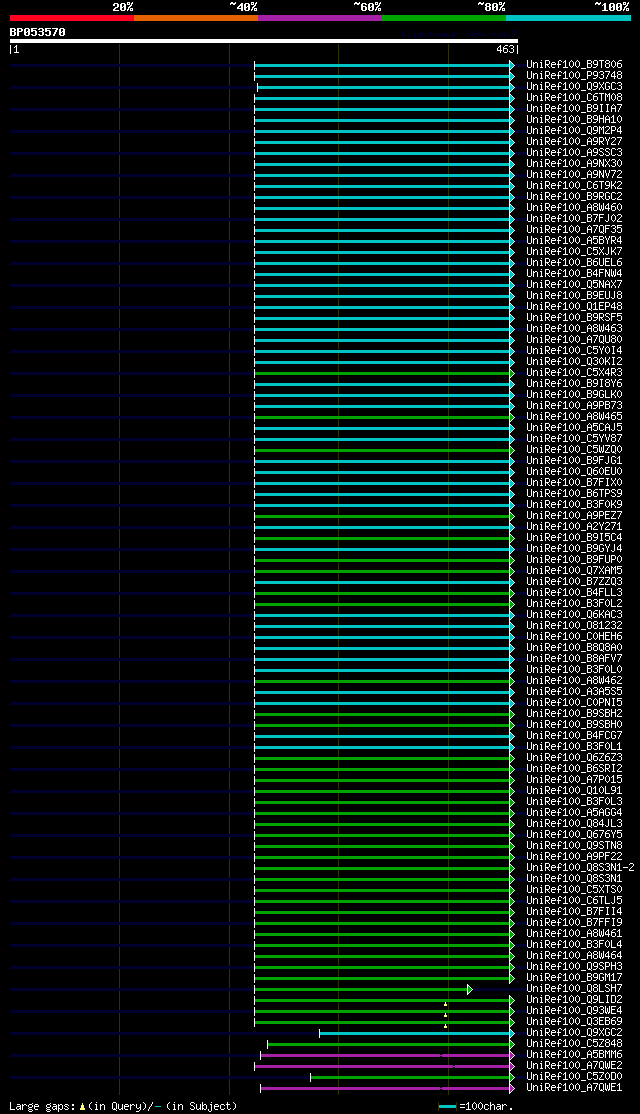Screen dimensions: 640x1114
Task: Select the UniRef100_Q8S3N1-2 hit
Action: point(580,867)
